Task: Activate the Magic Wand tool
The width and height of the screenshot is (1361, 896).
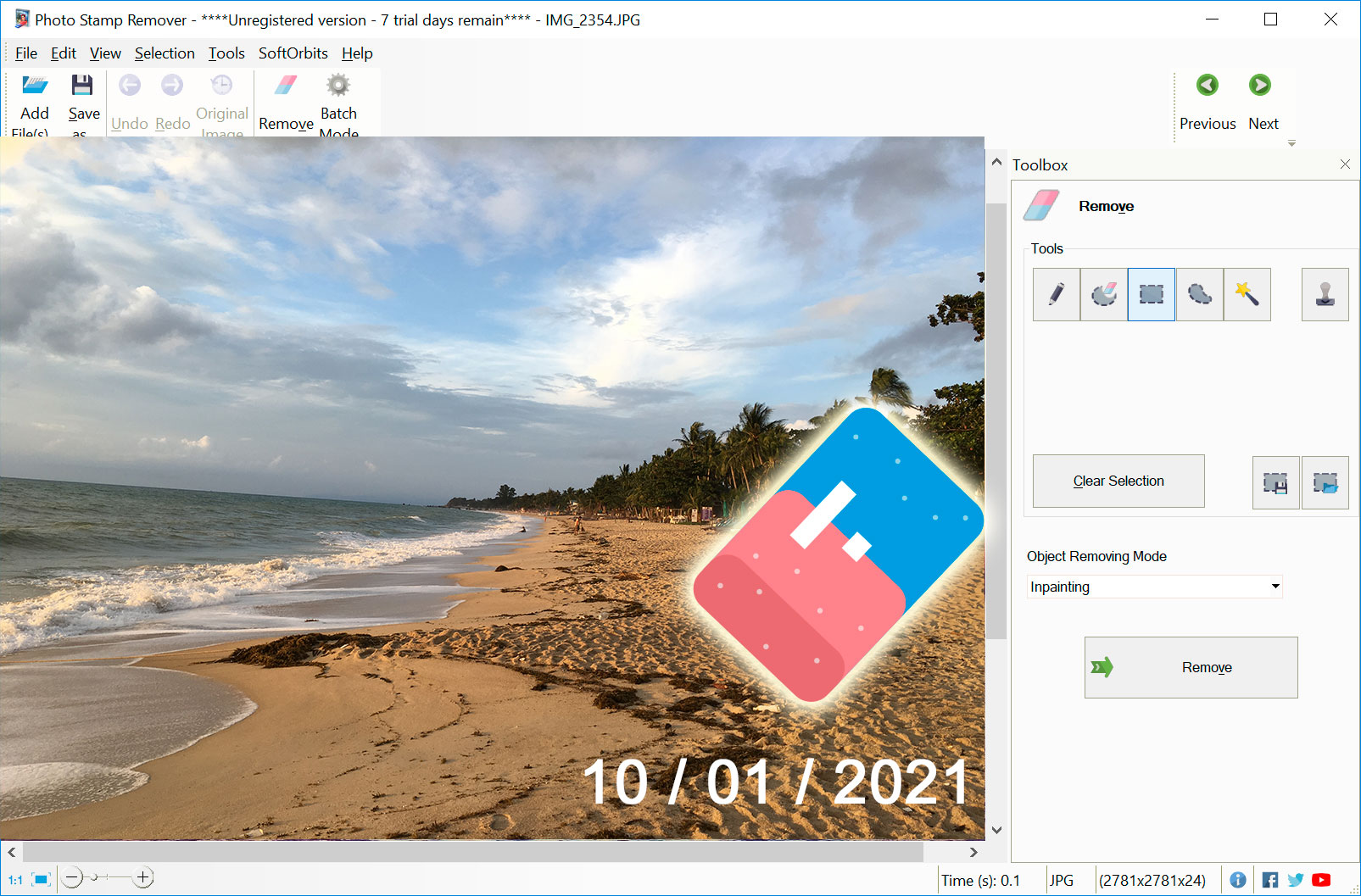Action: pos(1247,294)
